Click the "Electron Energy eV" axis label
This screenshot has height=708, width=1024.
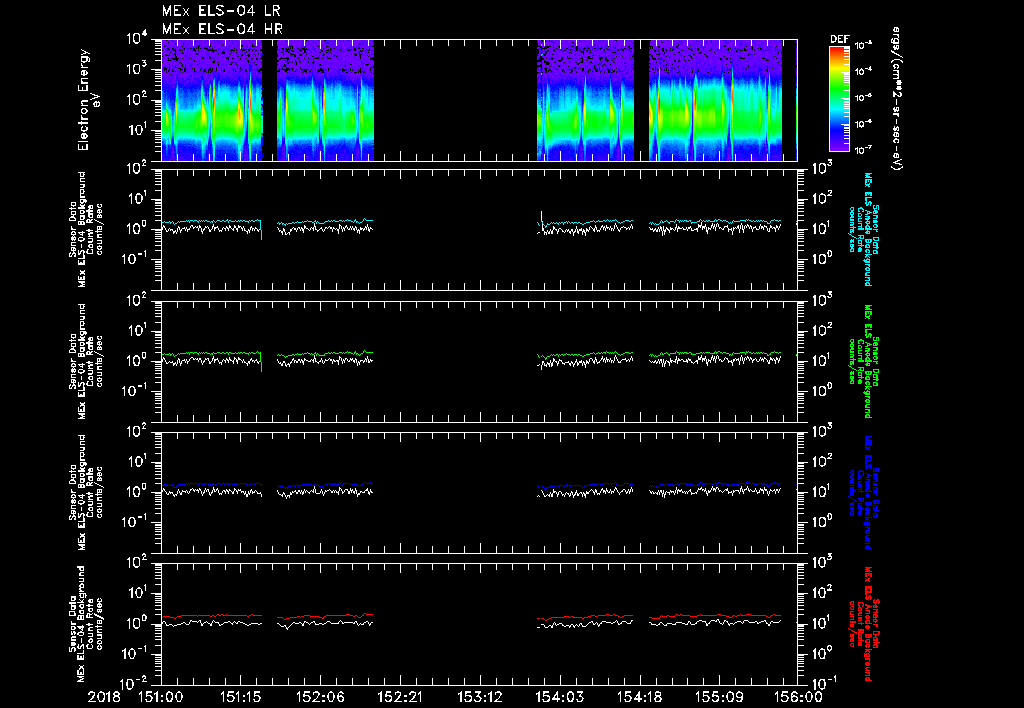pos(88,100)
